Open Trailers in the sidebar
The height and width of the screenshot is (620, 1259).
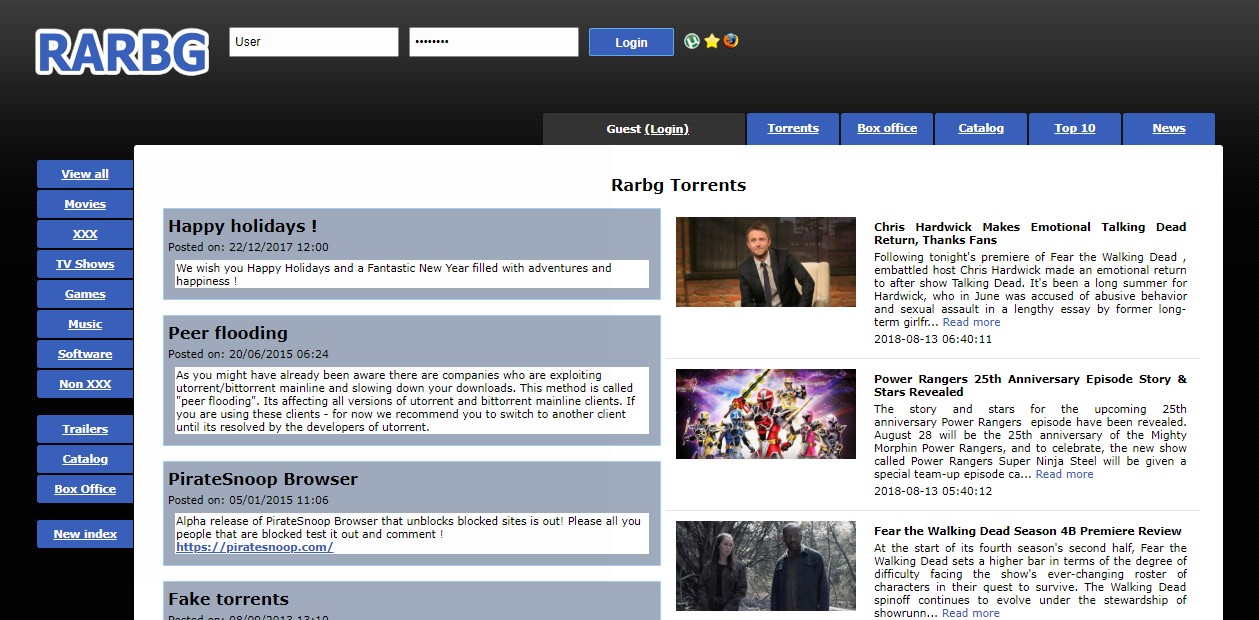[85, 429]
